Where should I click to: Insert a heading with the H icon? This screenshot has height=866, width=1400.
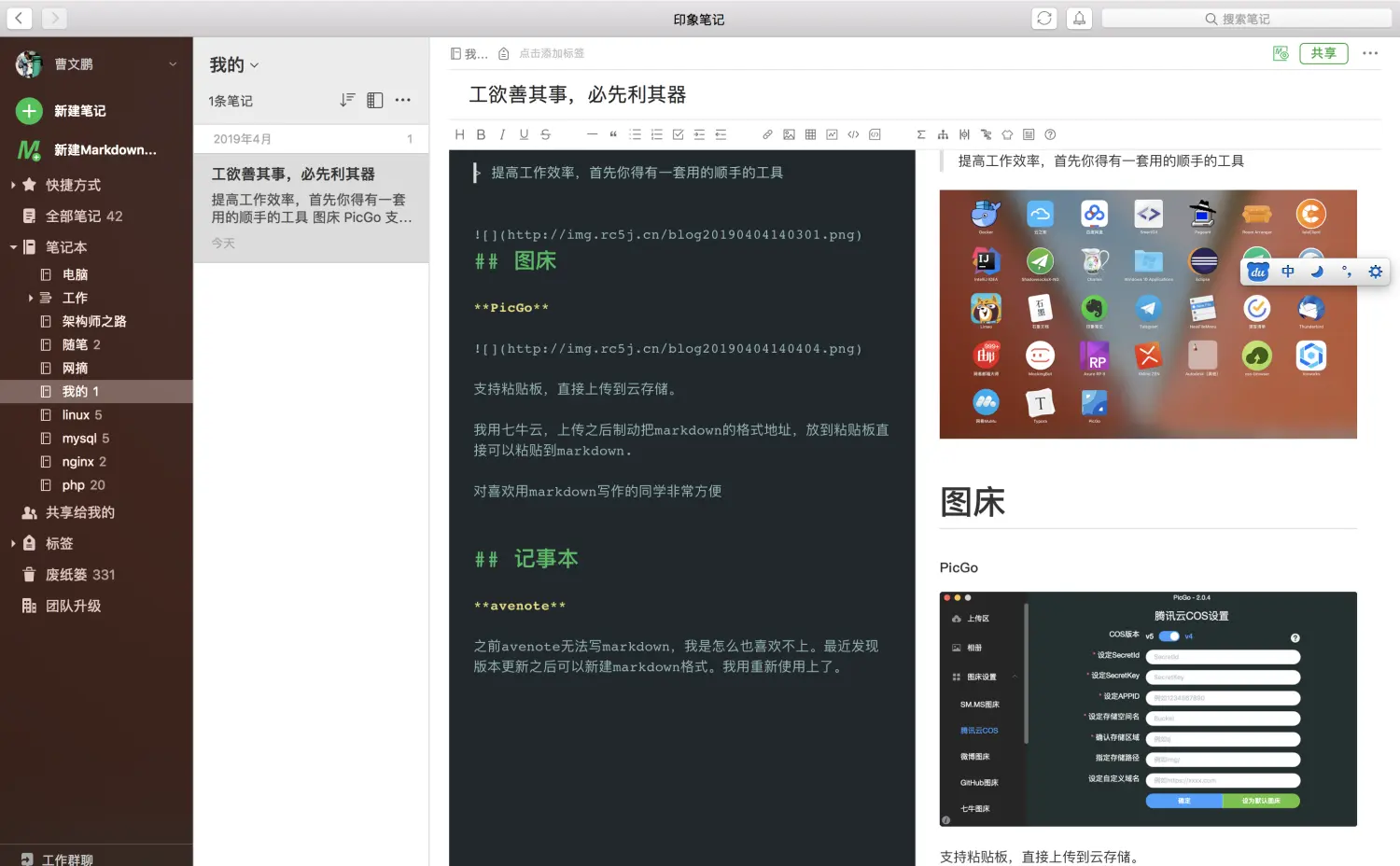[x=459, y=134]
